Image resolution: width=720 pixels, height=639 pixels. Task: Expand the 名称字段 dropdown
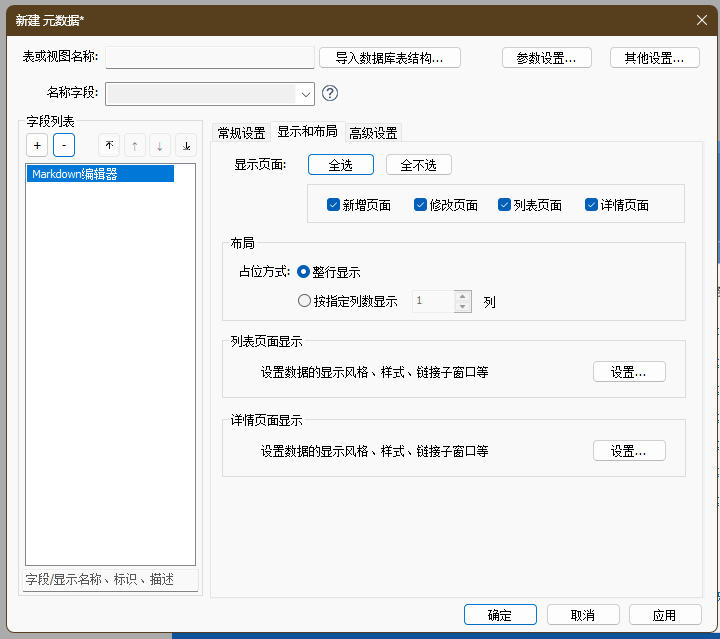[305, 94]
